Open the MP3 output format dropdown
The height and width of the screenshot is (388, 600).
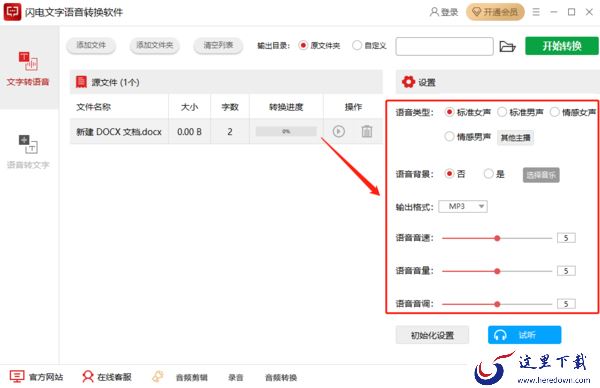pyautogui.click(x=463, y=207)
